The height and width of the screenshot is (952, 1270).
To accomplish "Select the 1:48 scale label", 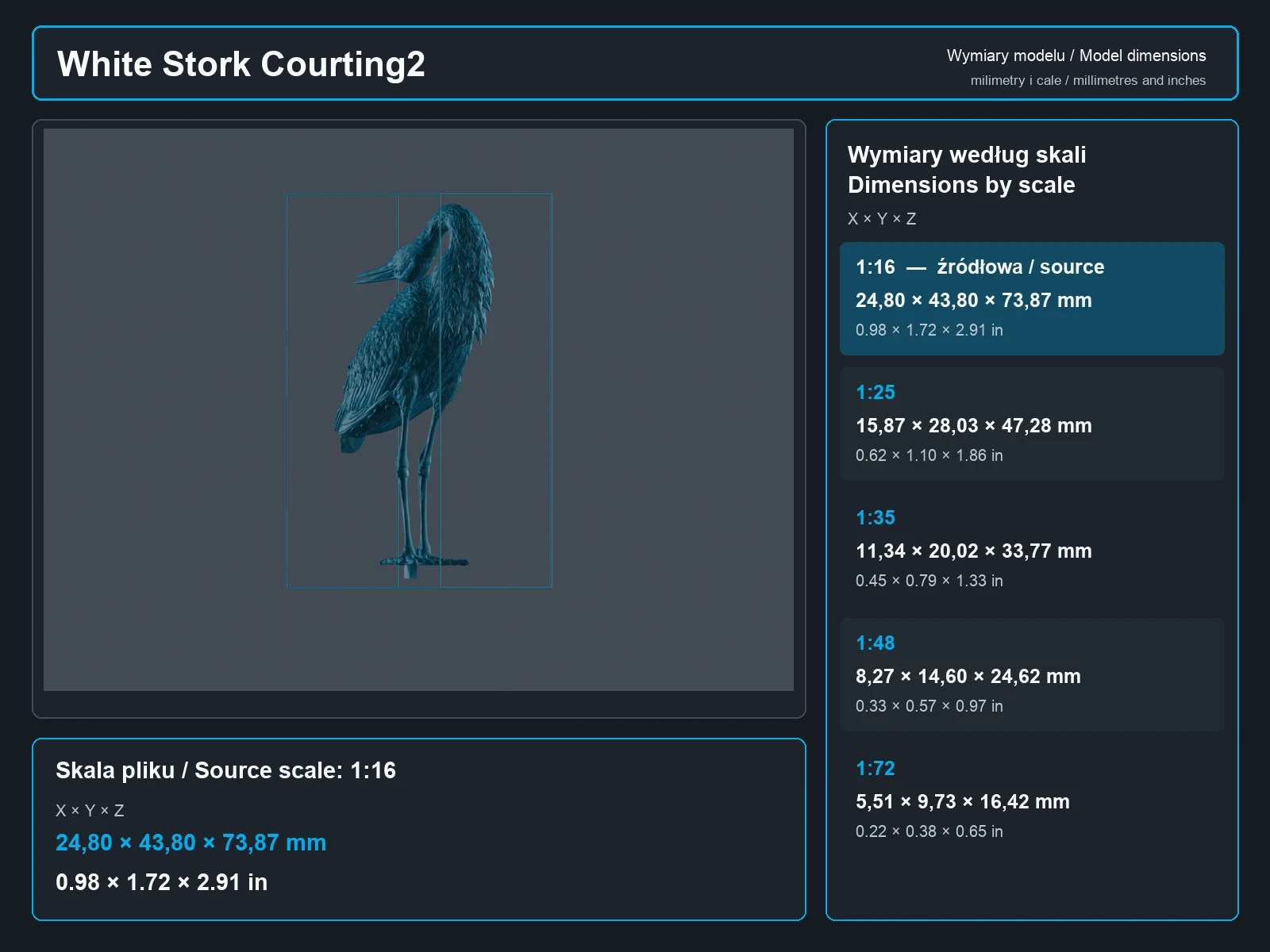I will click(x=875, y=643).
